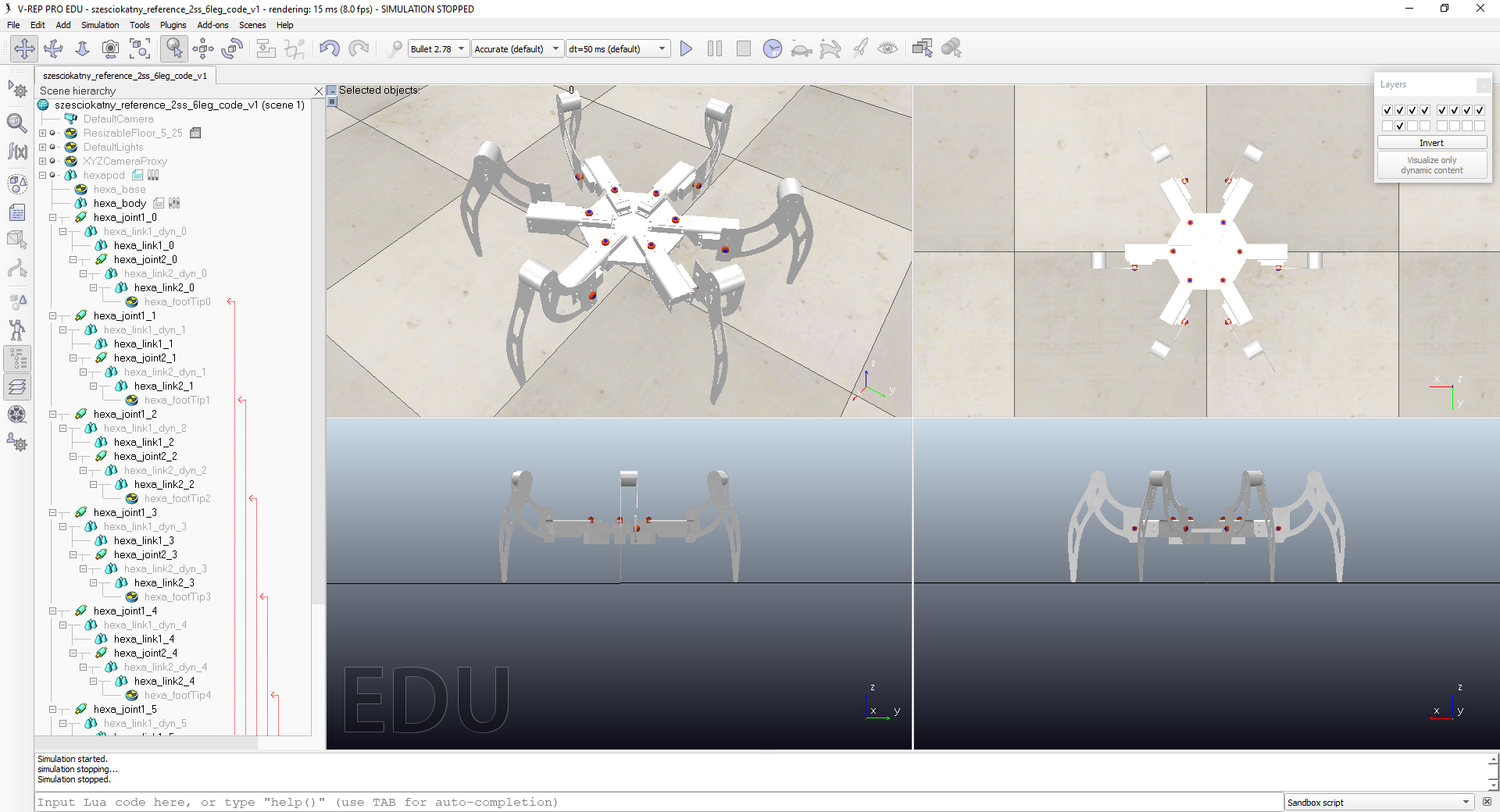The width and height of the screenshot is (1500, 812).
Task: Click the camera angle toolbar icon
Action: tap(111, 48)
